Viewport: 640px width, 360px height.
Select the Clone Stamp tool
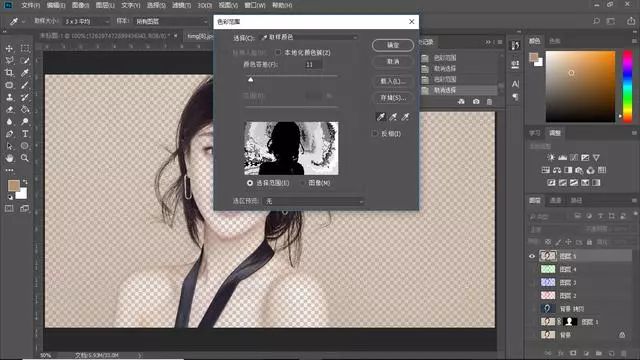pos(9,97)
